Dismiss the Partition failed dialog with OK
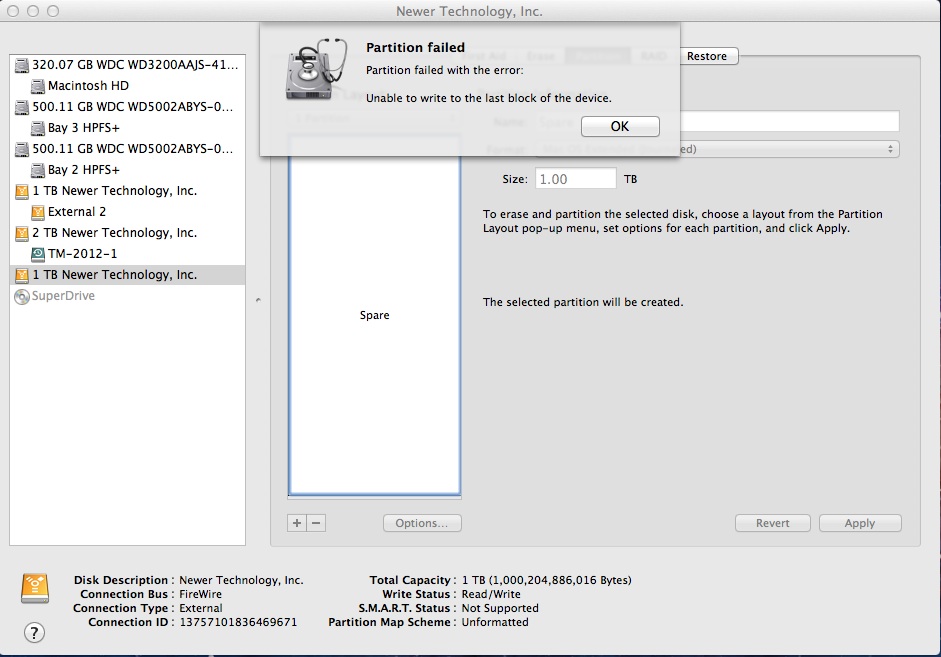Image resolution: width=941 pixels, height=657 pixels. (x=620, y=126)
